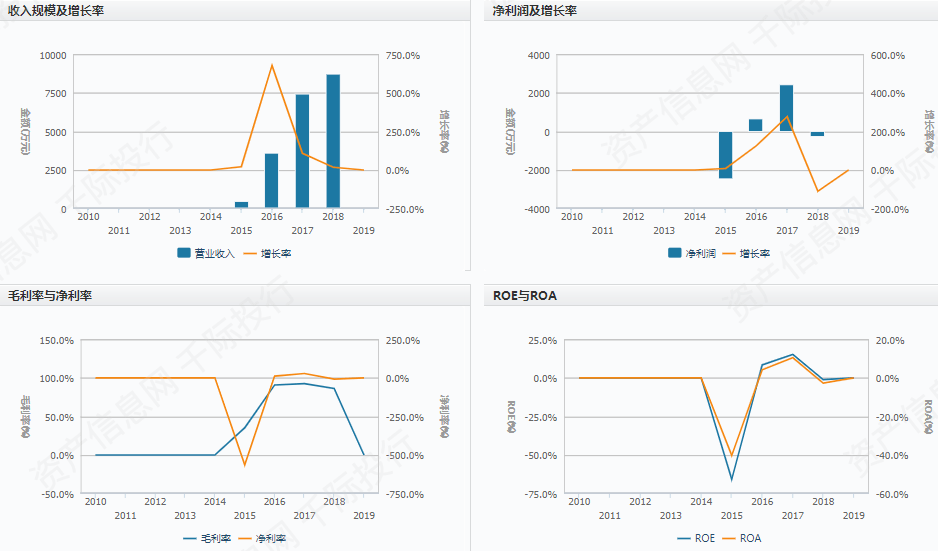The height and width of the screenshot is (551, 938).
Task: Select the 2017 净利润 bar
Action: [787, 108]
